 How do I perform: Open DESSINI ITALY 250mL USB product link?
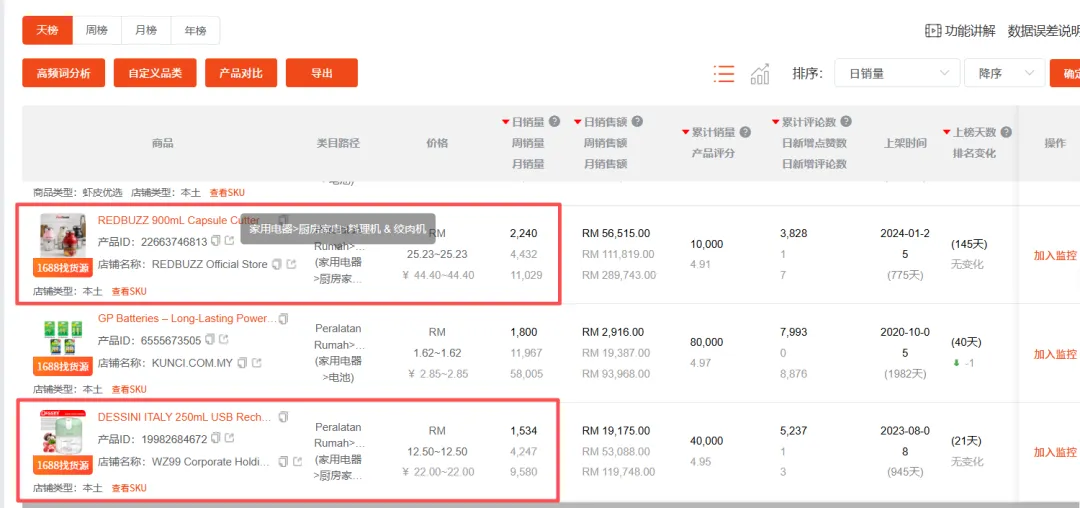click(x=185, y=417)
